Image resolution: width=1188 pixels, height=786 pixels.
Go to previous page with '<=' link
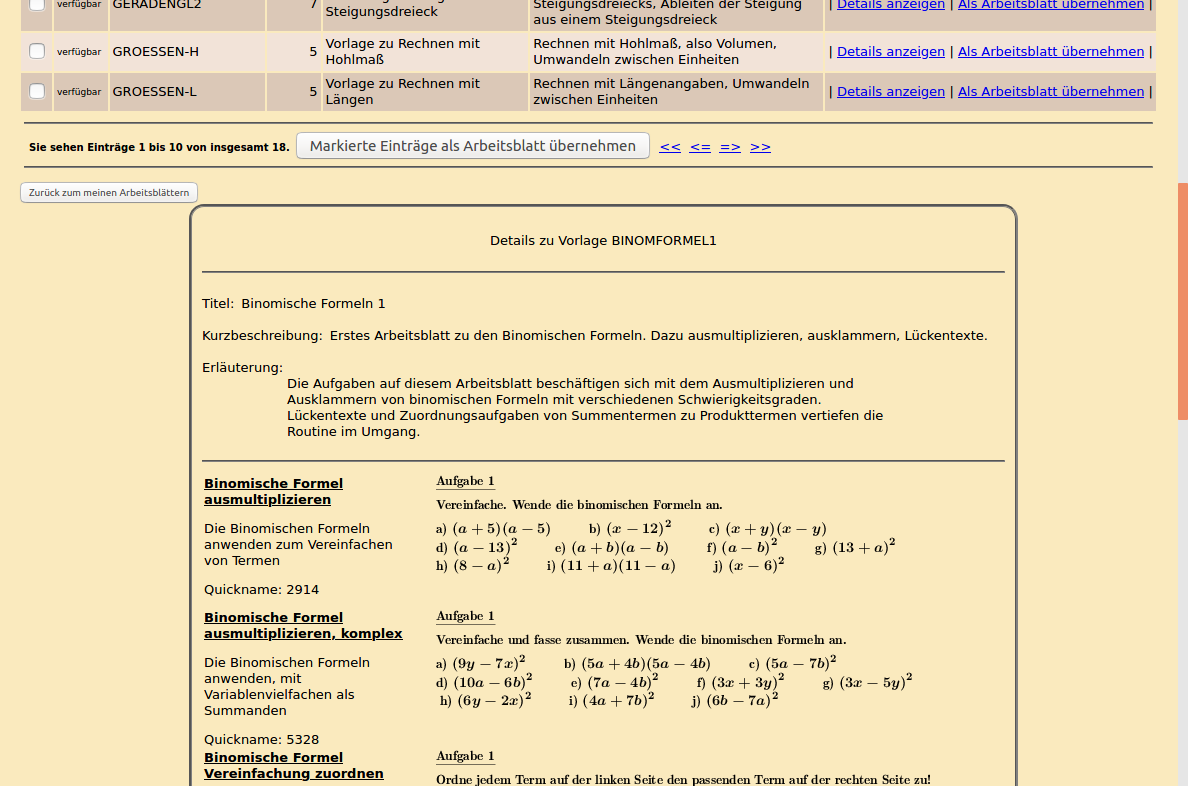click(x=700, y=147)
